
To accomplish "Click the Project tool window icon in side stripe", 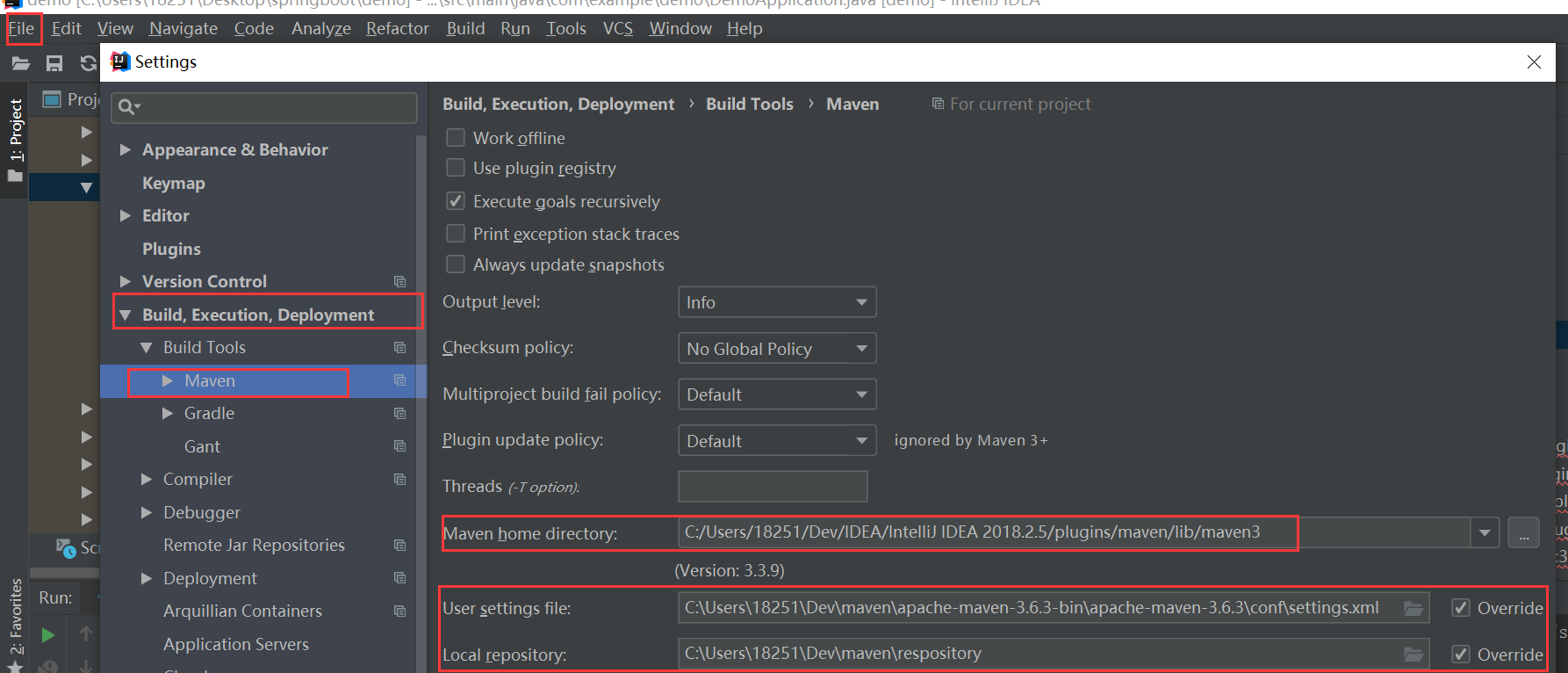I will (x=15, y=176).
